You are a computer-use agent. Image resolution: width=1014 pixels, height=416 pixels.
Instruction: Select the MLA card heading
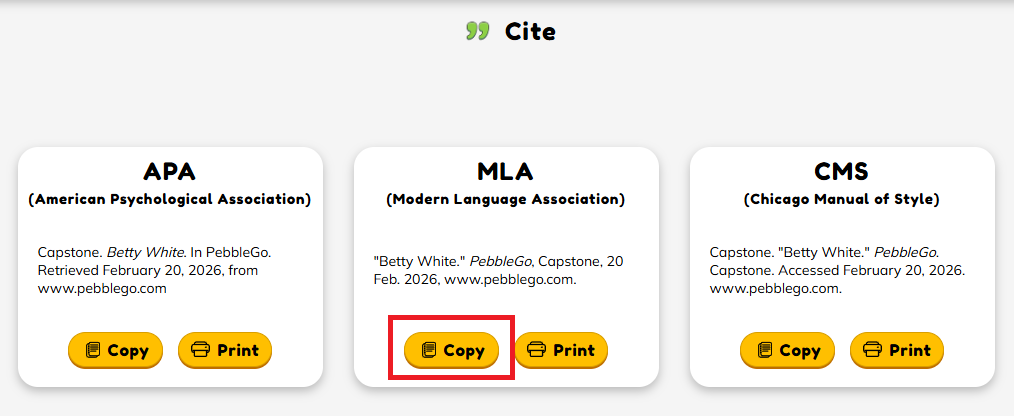505,171
